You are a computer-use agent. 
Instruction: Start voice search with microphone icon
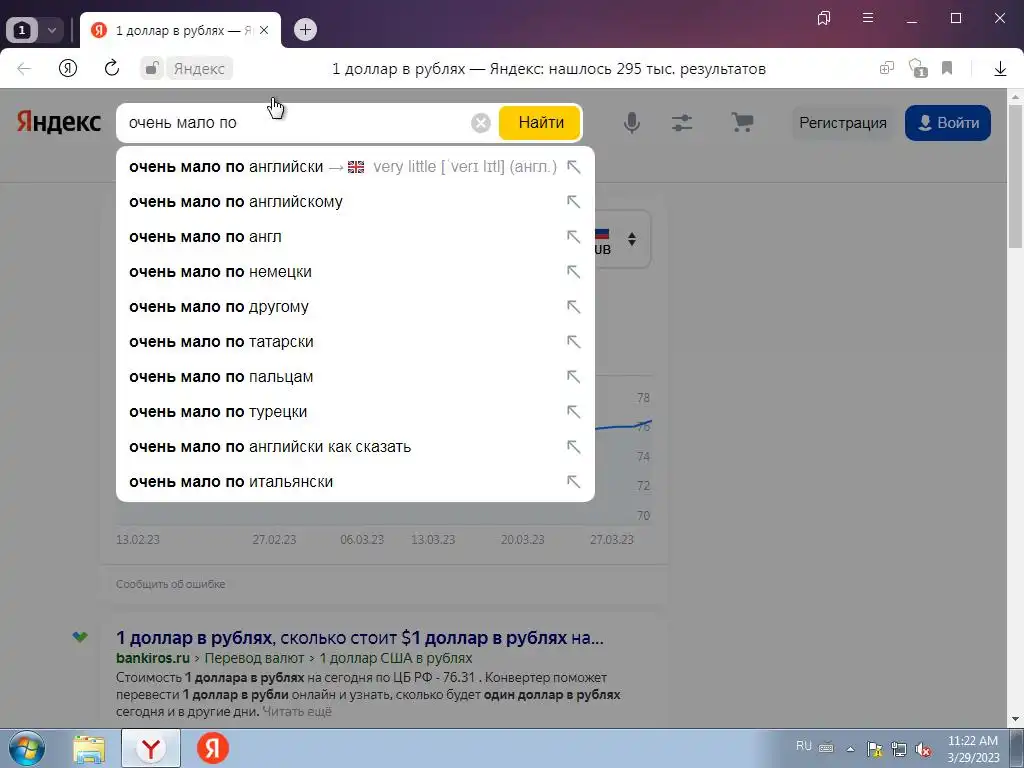coord(632,123)
